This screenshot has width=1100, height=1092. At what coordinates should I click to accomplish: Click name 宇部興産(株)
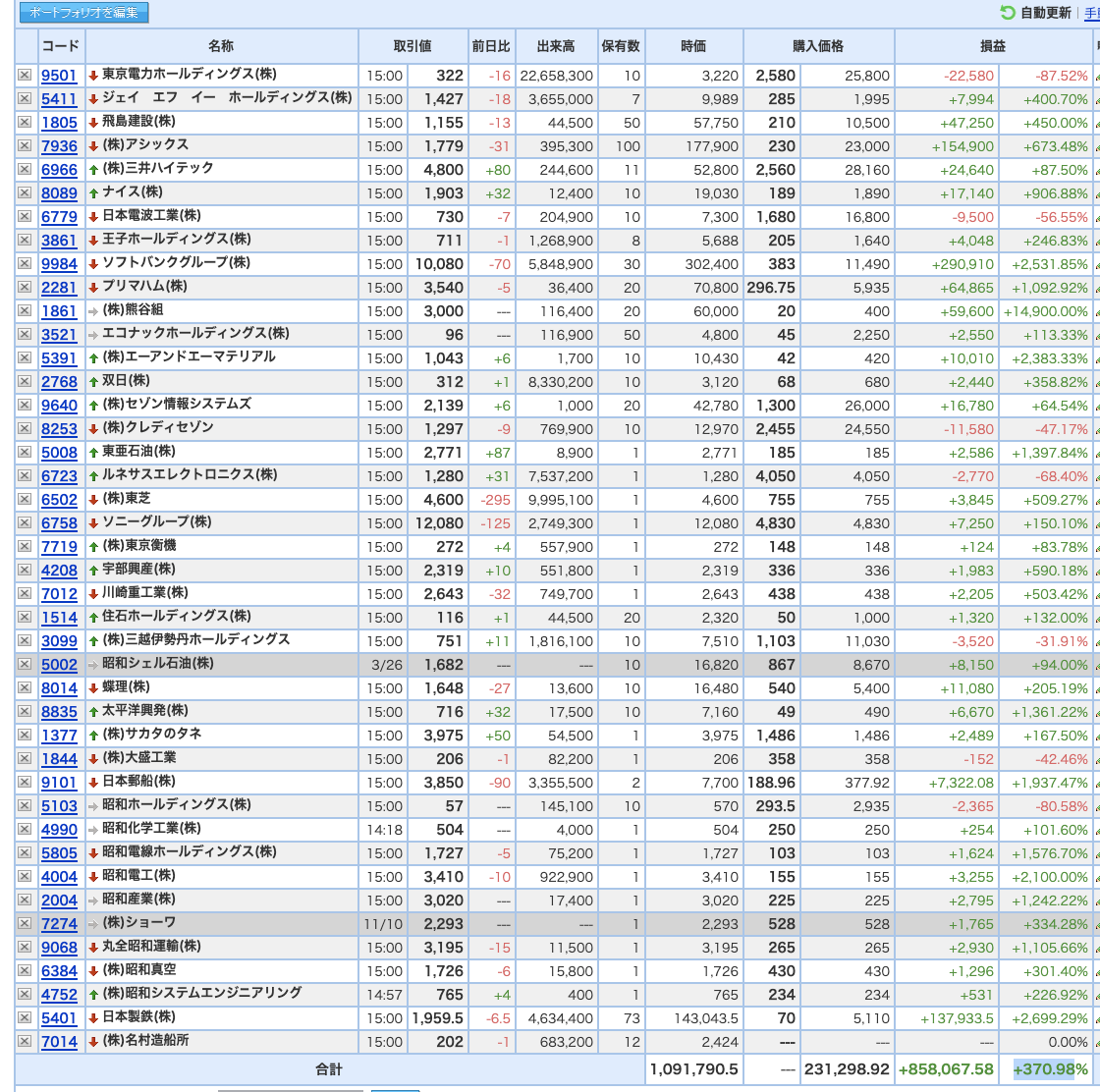138,569
